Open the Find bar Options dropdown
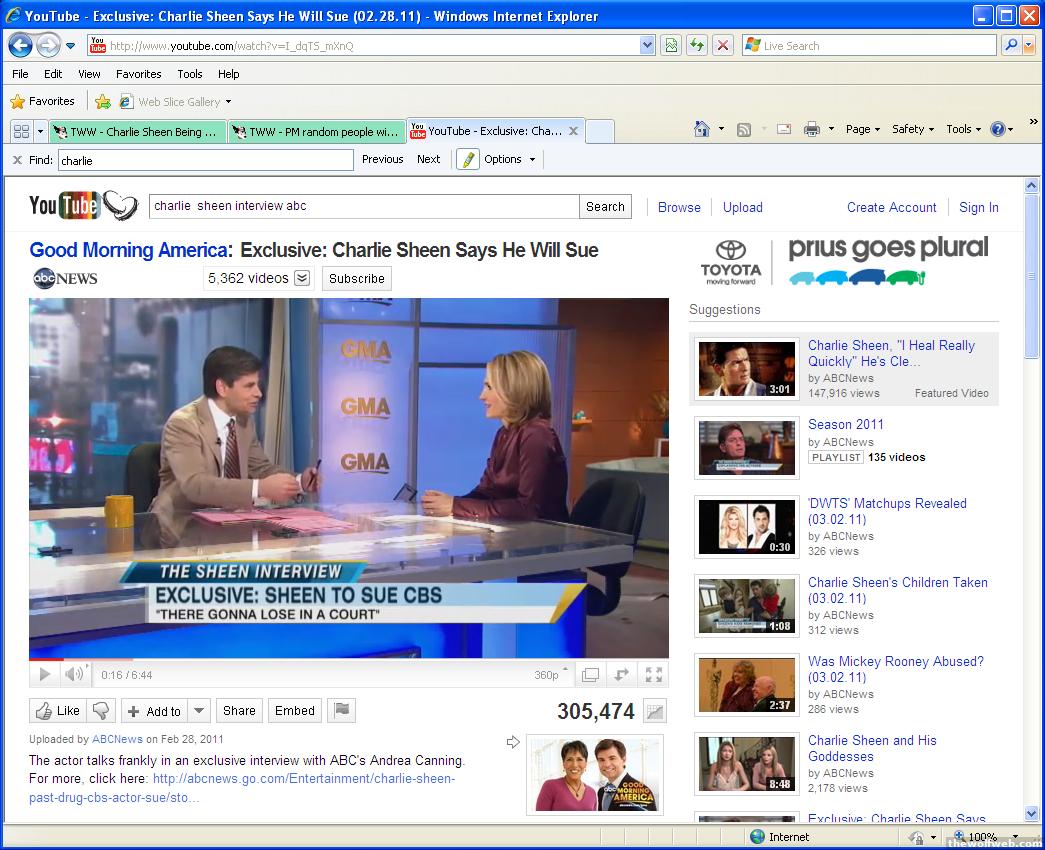Viewport: 1045px width, 850px height. pyautogui.click(x=510, y=159)
